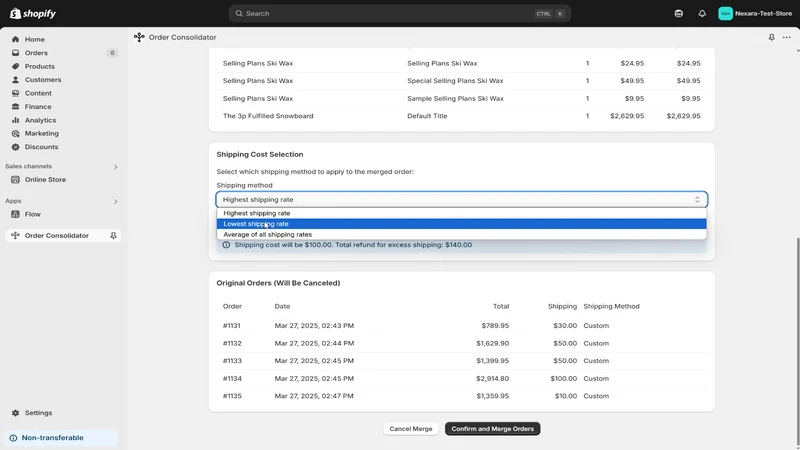Image resolution: width=800 pixels, height=450 pixels.
Task: Click Confirm and Merge Orders
Action: pyautogui.click(x=492, y=429)
